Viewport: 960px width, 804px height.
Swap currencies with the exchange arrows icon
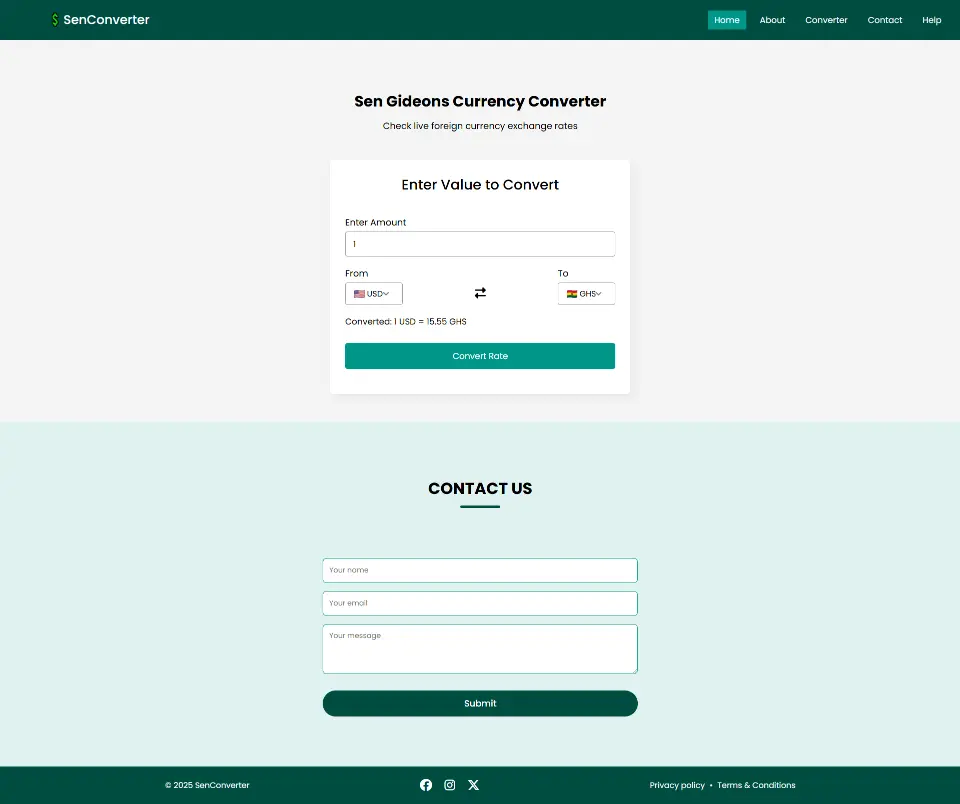pyautogui.click(x=480, y=293)
